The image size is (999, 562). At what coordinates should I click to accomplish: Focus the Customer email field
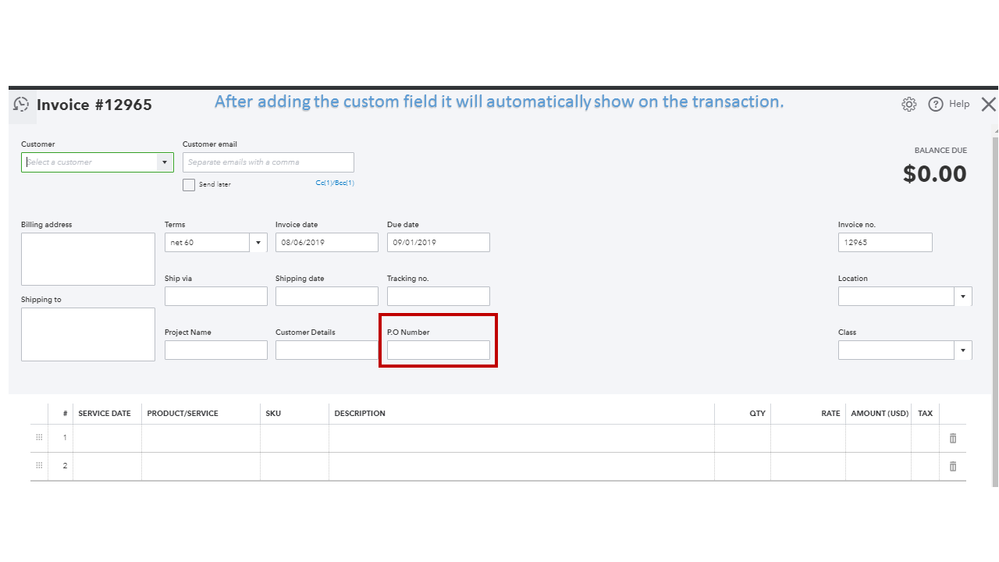[x=268, y=162]
